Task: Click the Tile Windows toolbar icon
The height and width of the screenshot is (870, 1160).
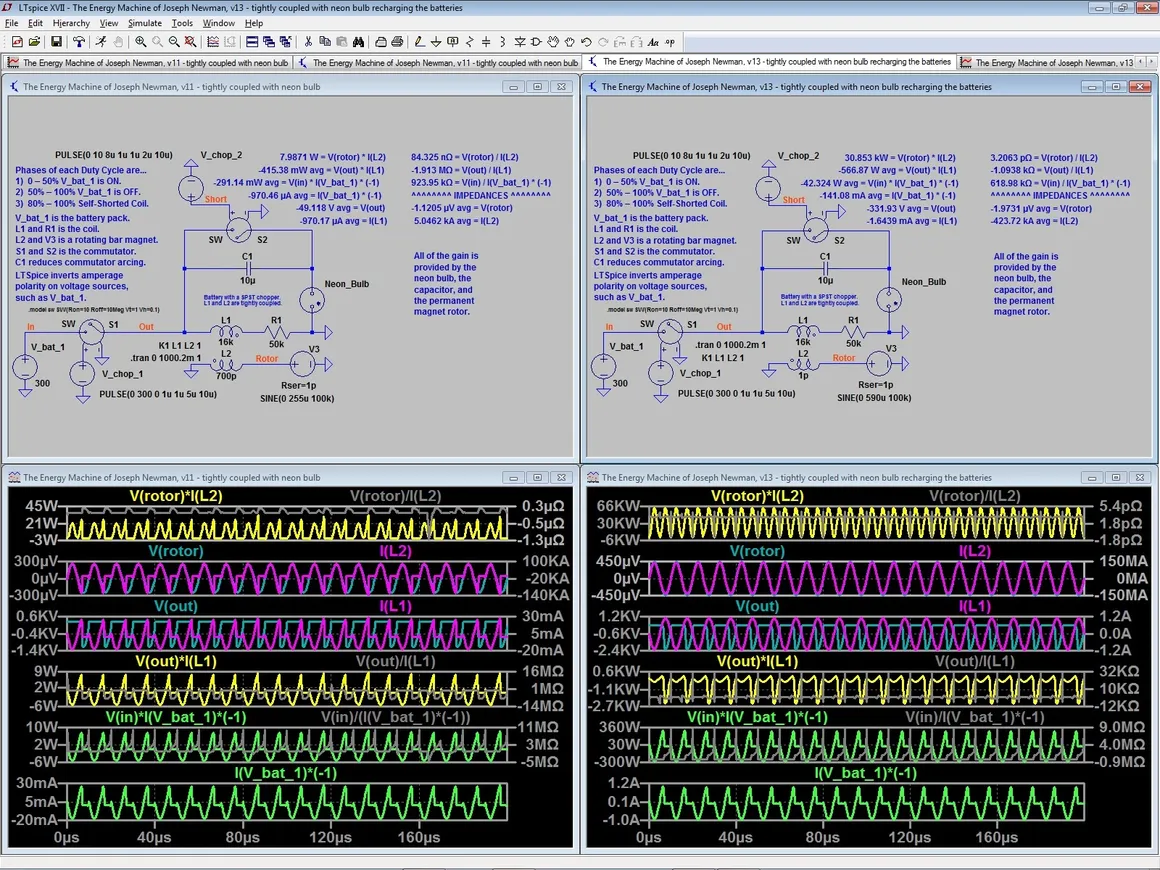Action: pyautogui.click(x=253, y=42)
